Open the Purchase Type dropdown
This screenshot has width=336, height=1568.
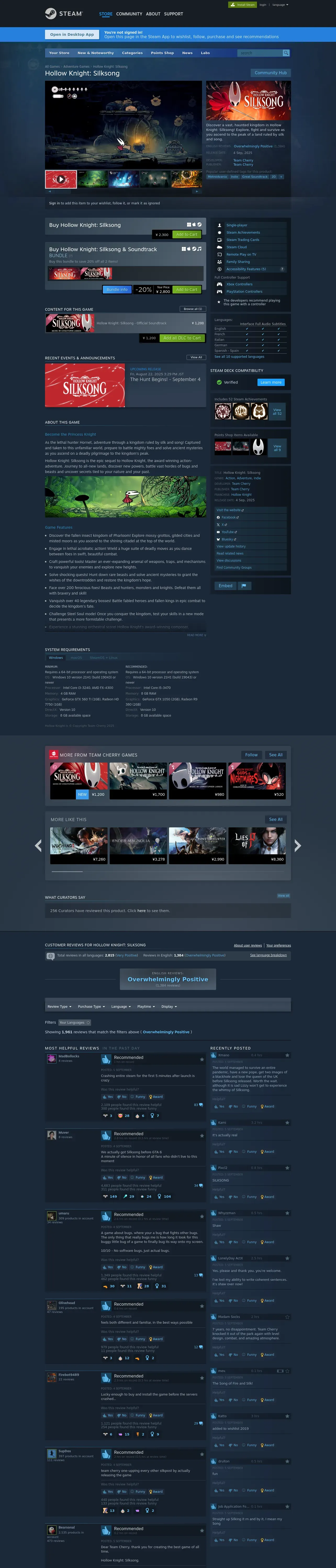coord(92,1007)
